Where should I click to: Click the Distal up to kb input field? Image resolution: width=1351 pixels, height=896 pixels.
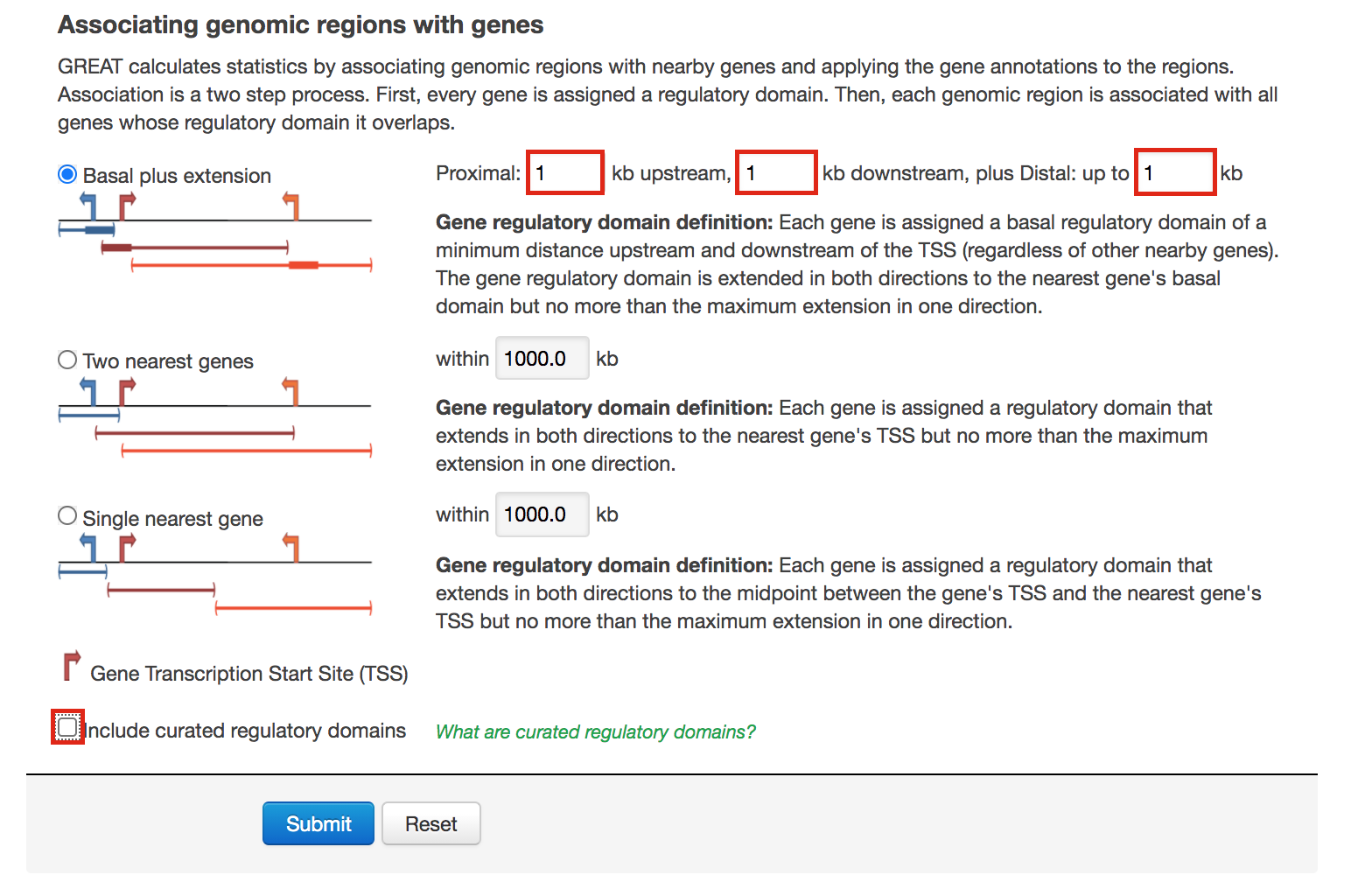coord(1174,172)
